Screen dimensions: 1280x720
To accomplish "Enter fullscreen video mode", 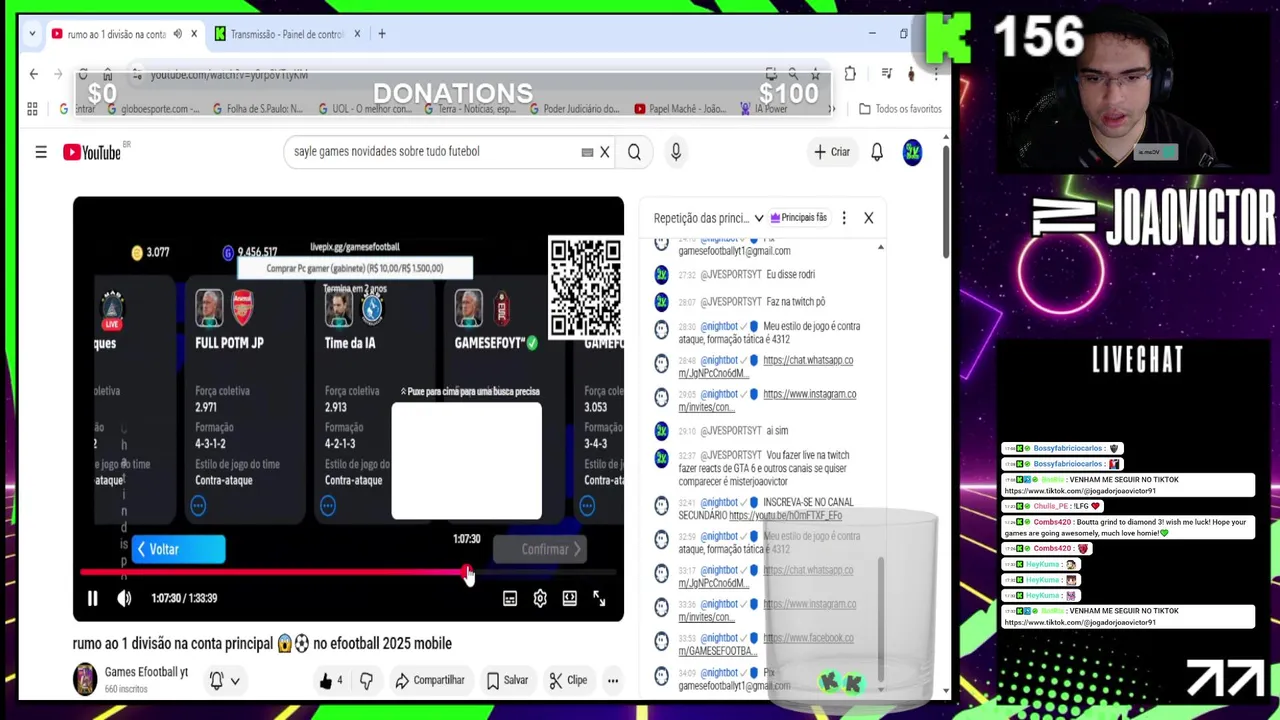I will point(599,598).
